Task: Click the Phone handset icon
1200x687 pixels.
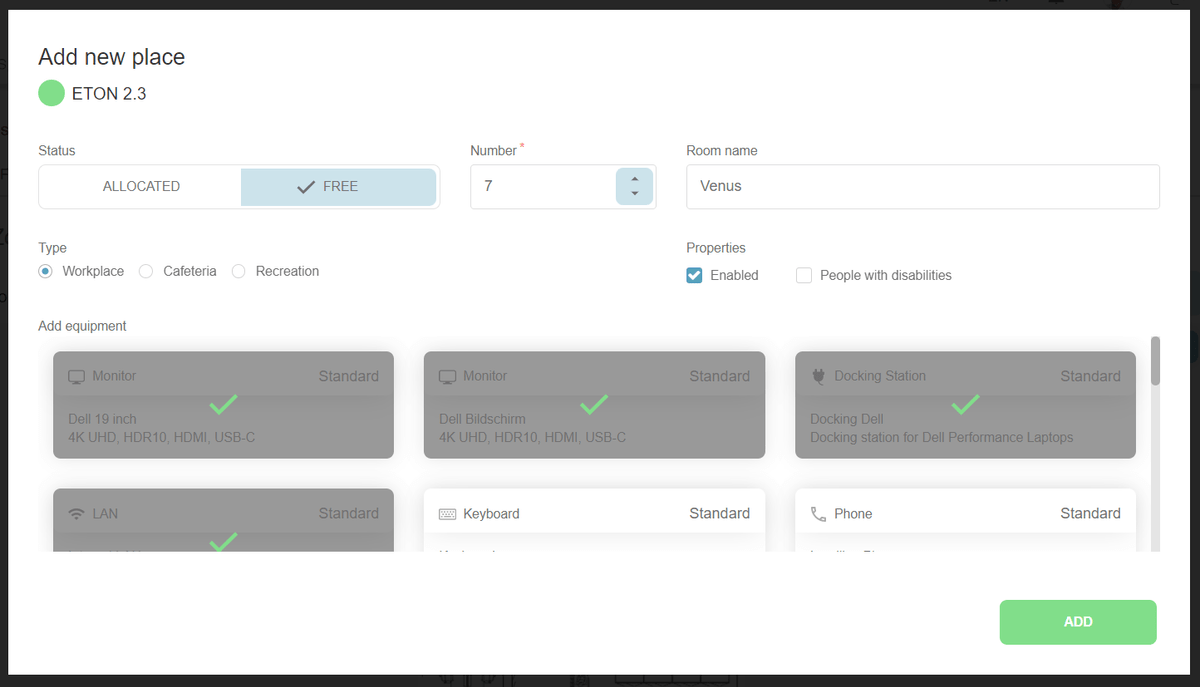Action: tap(818, 514)
